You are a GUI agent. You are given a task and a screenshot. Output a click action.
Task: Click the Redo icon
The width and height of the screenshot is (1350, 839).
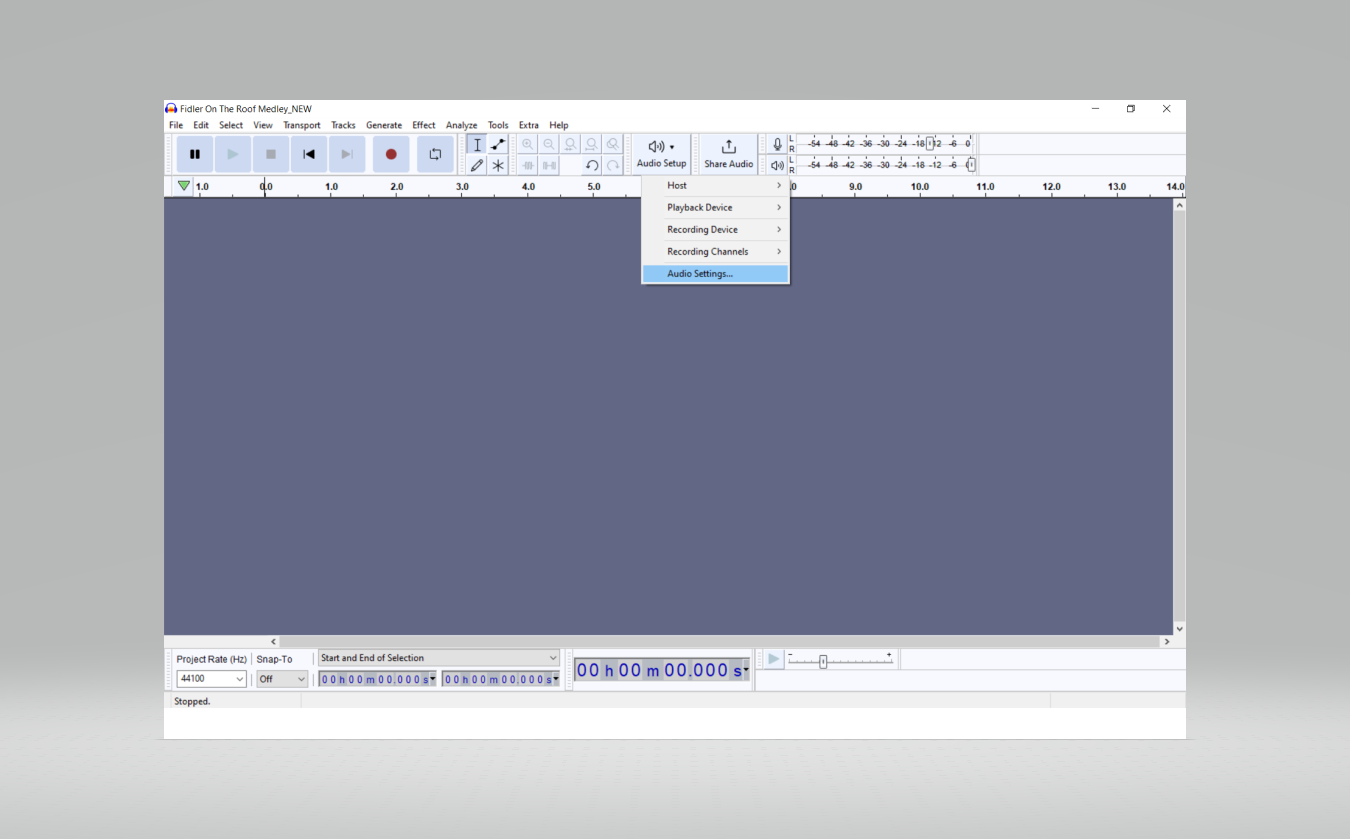[x=613, y=165]
